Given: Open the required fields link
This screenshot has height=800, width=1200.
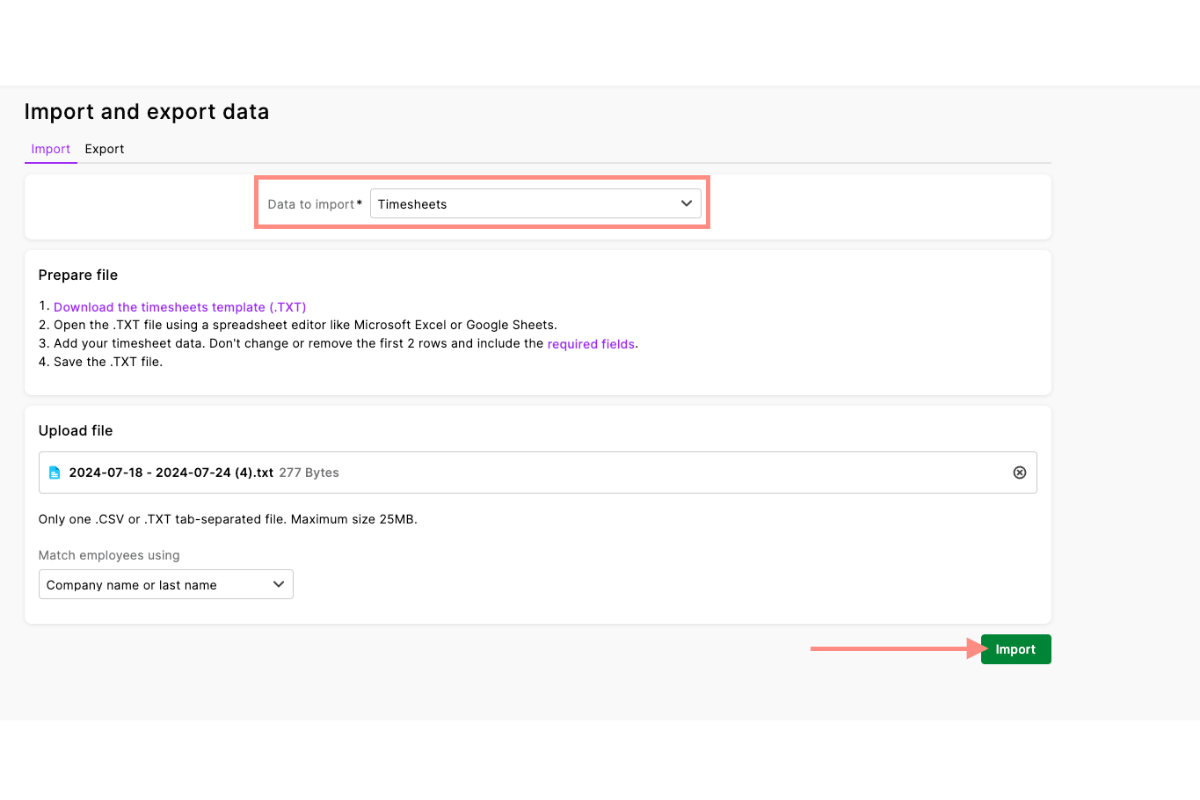Looking at the screenshot, I should (x=591, y=343).
